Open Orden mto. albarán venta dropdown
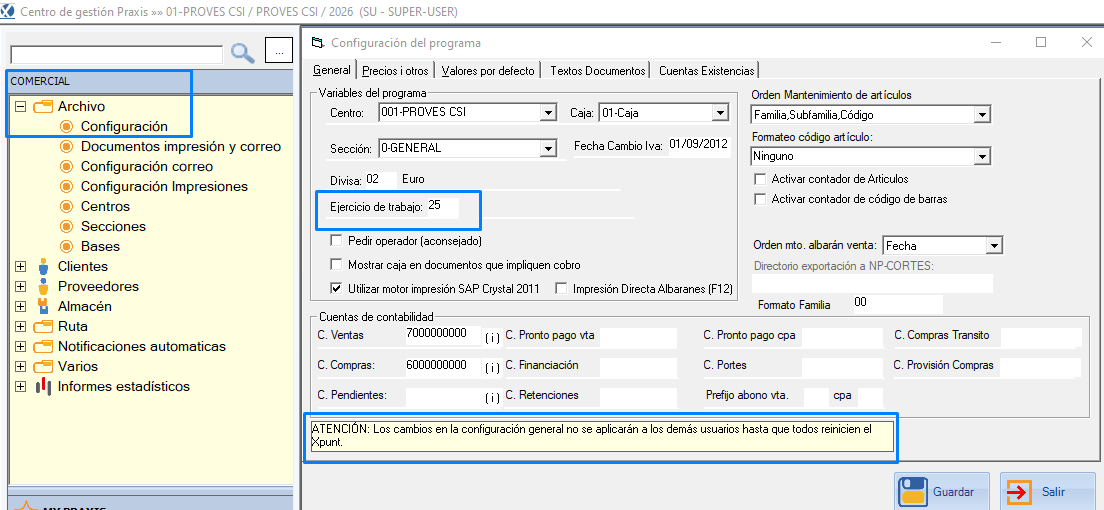The image size is (1104, 510). [x=993, y=245]
